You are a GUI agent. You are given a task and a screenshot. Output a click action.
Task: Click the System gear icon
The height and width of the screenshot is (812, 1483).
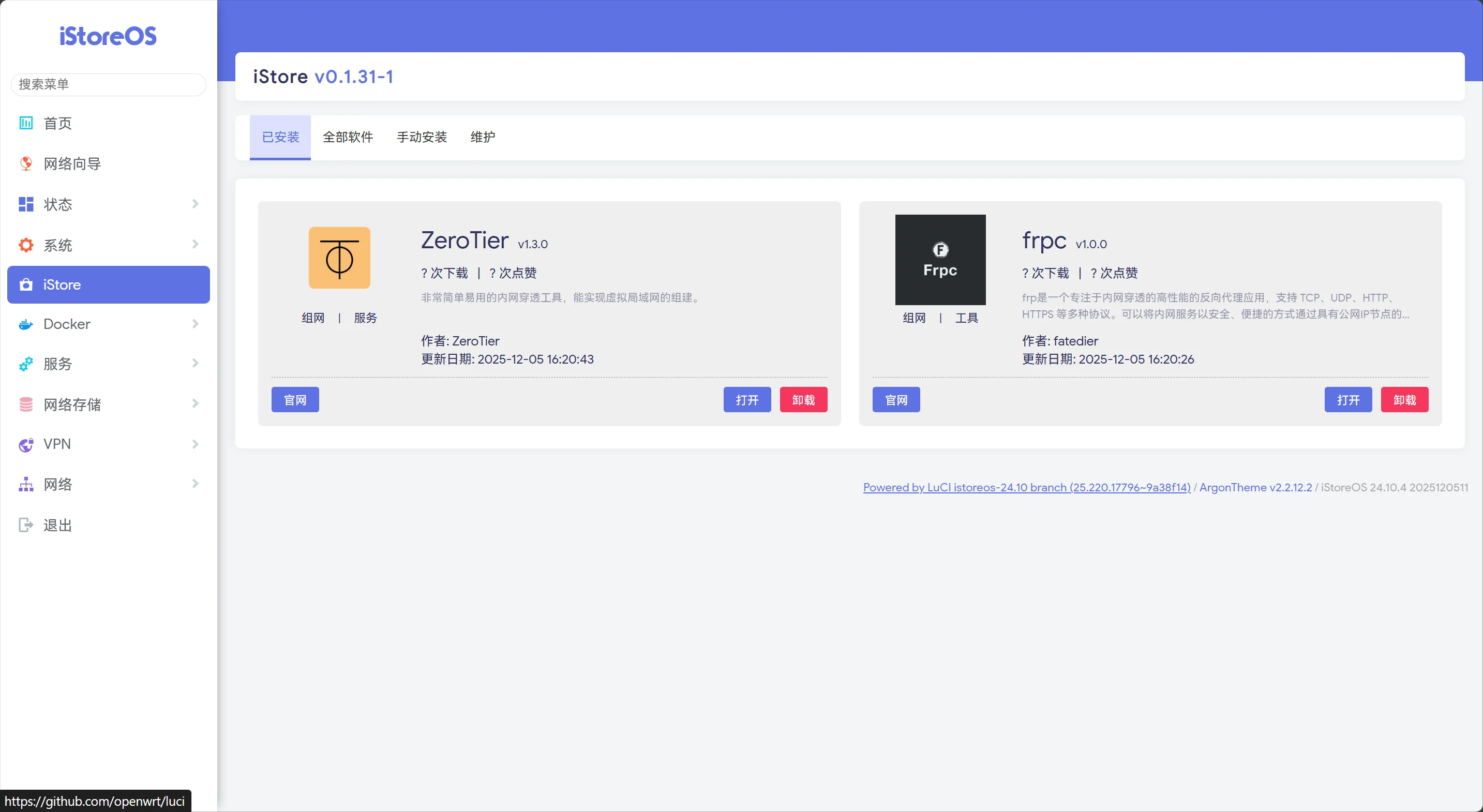(26, 245)
